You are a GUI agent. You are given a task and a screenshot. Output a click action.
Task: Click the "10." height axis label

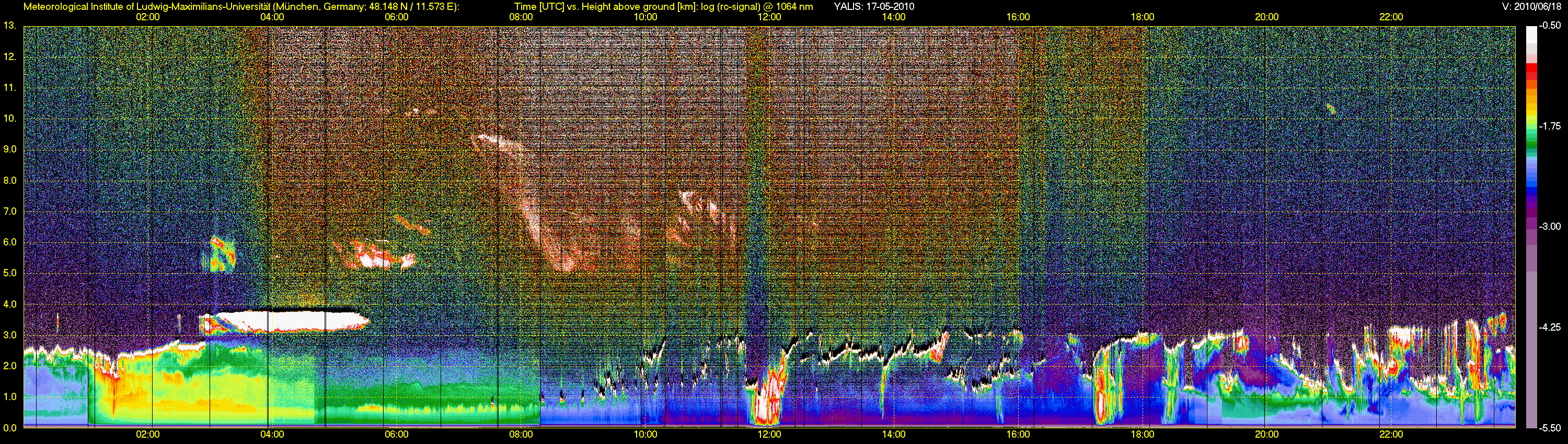10,119
